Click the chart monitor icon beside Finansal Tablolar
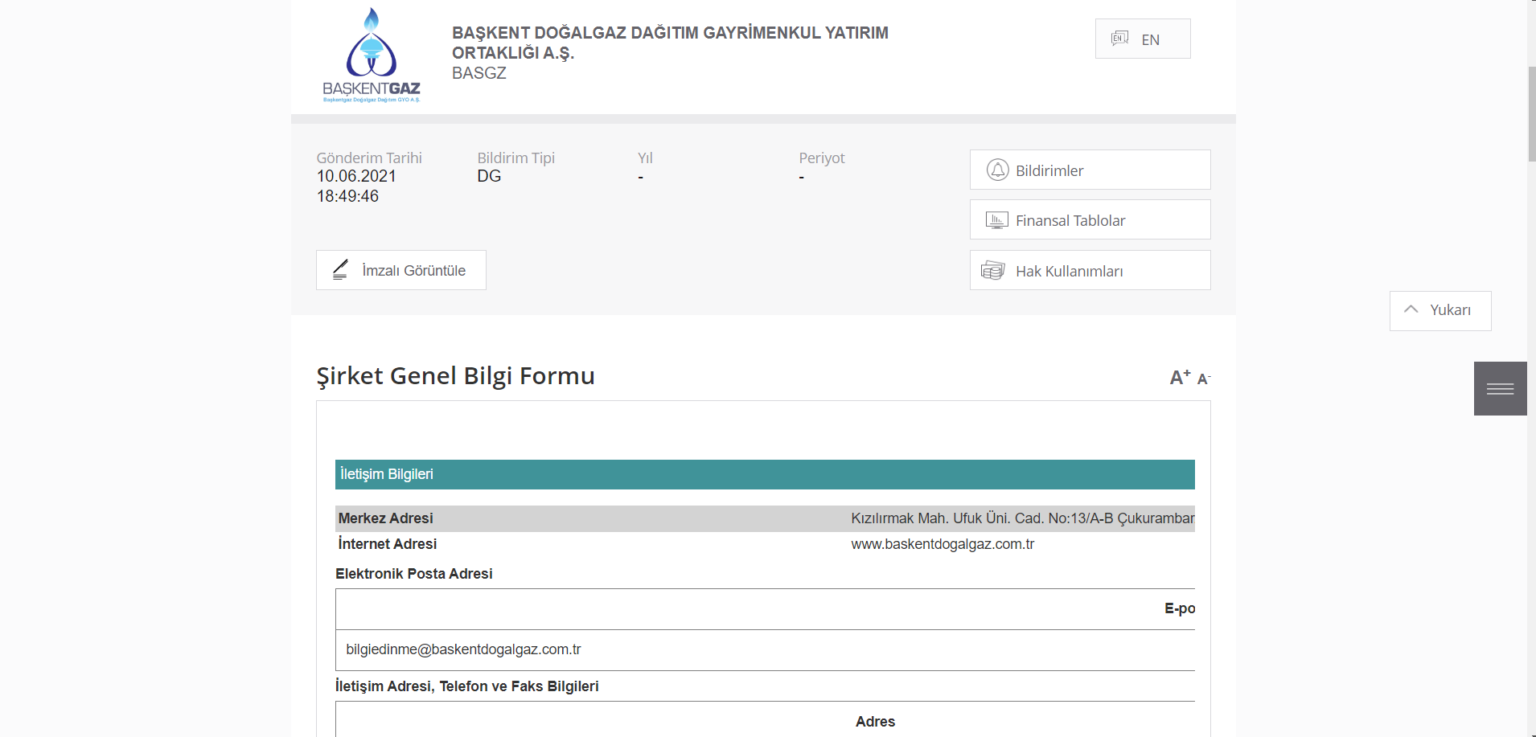Image resolution: width=1536 pixels, height=737 pixels. click(996, 220)
